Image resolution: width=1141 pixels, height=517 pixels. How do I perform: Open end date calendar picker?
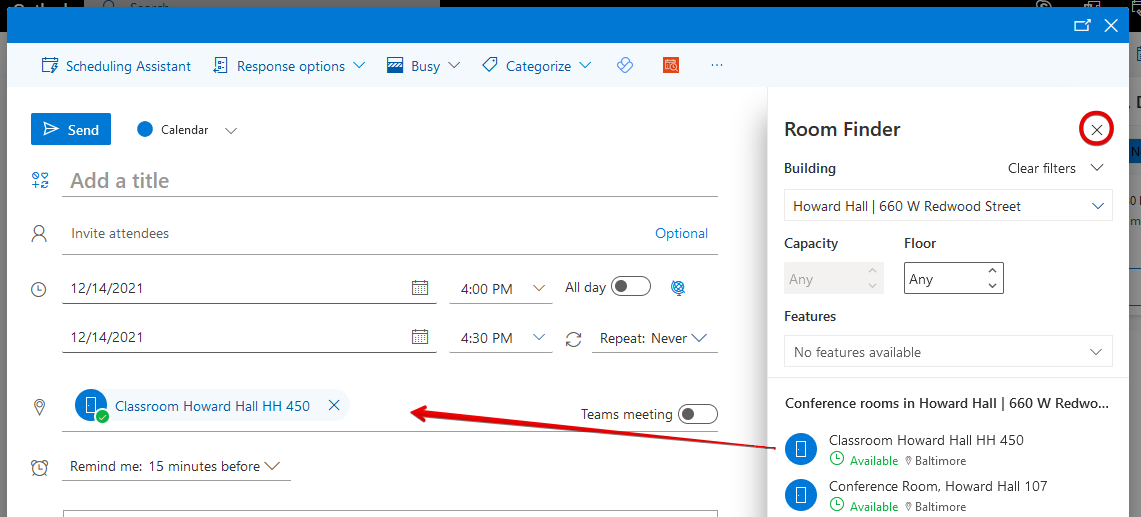pyautogui.click(x=420, y=337)
